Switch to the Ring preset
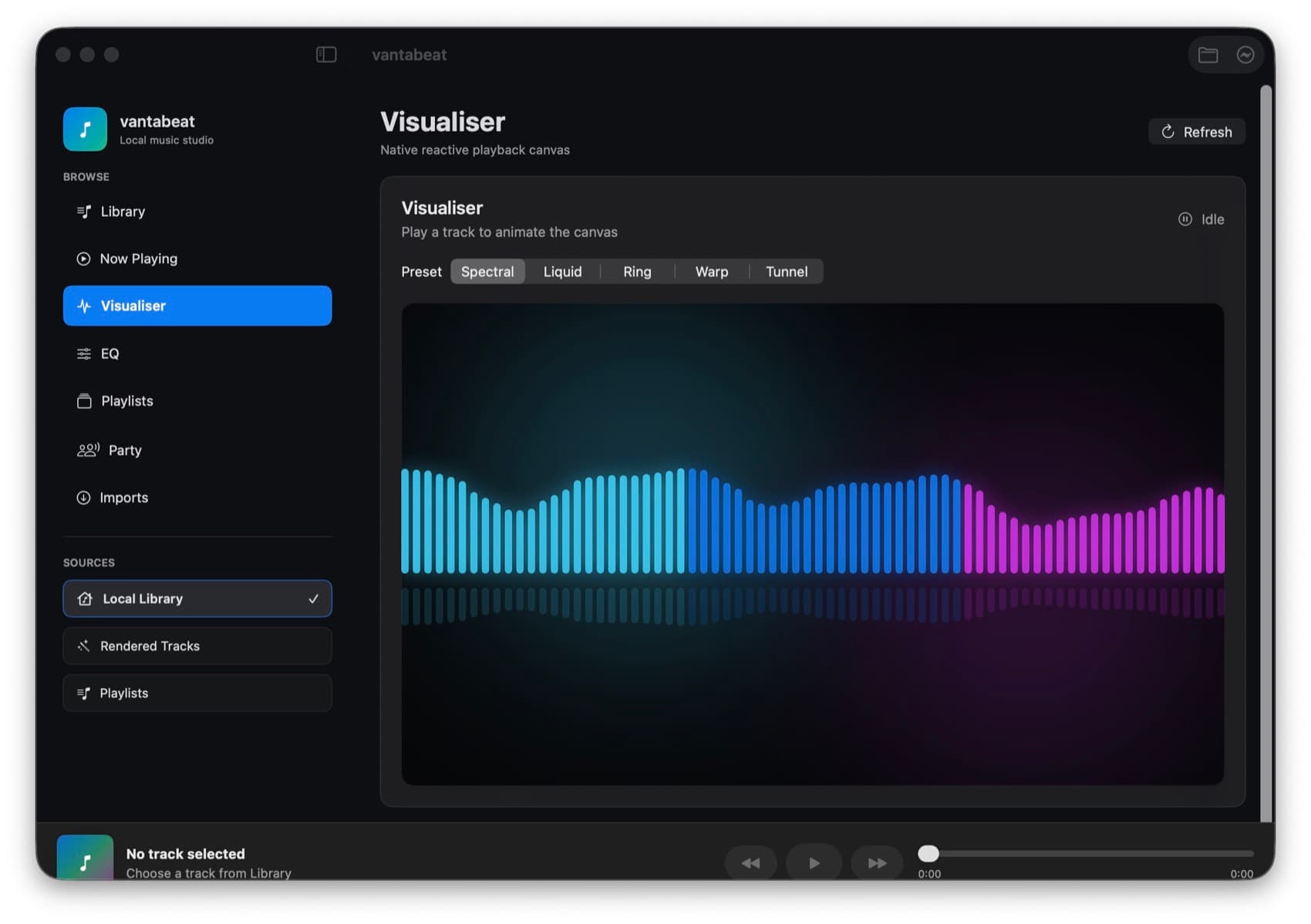Image resolution: width=1311 pixels, height=924 pixels. (637, 271)
